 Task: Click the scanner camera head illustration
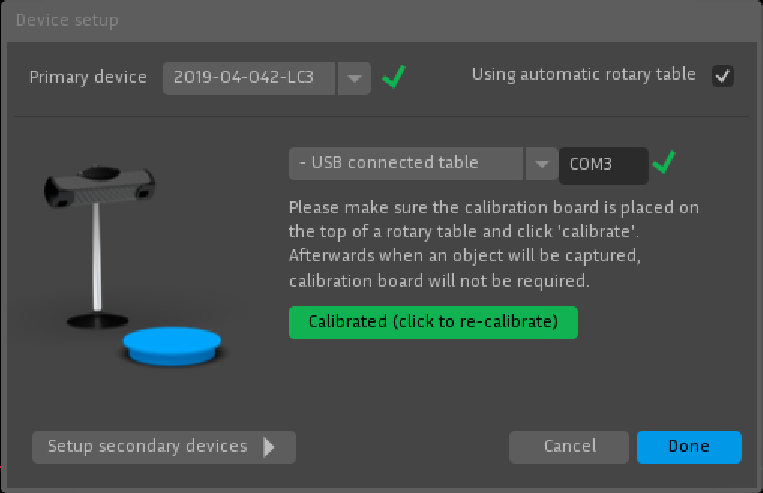point(100,186)
